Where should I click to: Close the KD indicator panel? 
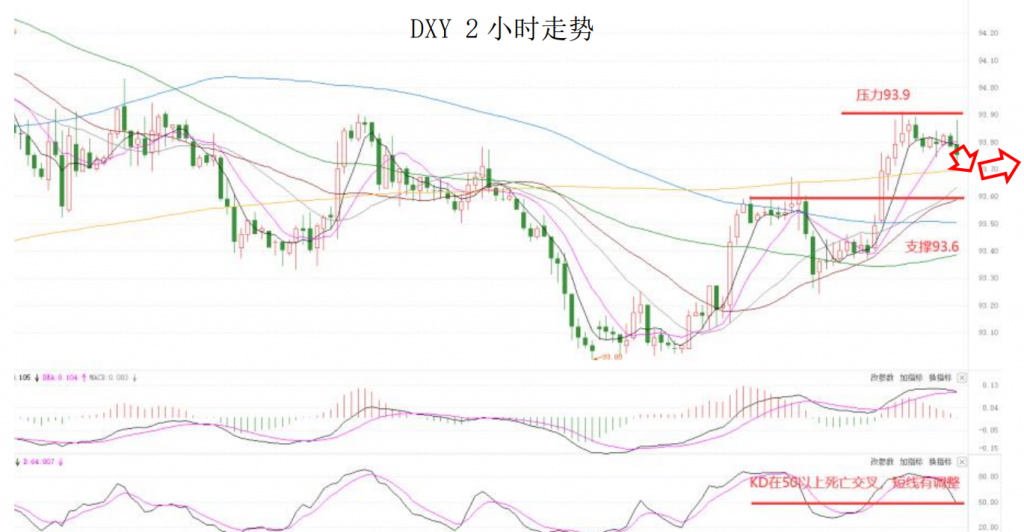click(x=962, y=462)
